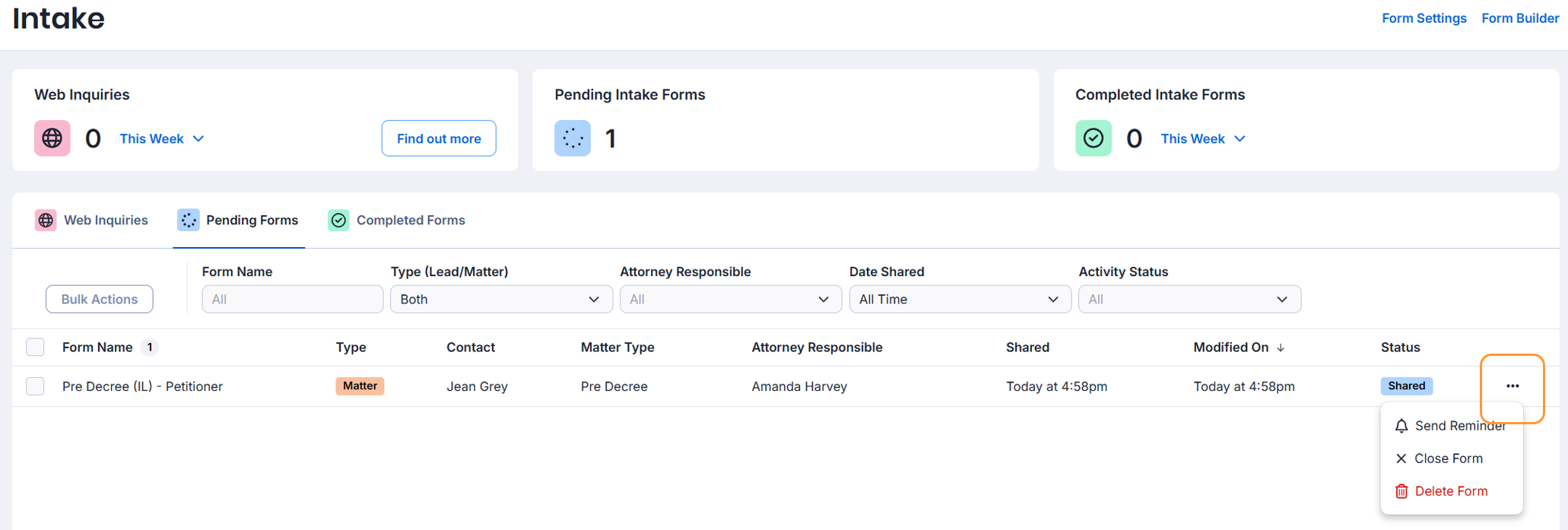This screenshot has height=530, width=1568.
Task: Open the Attorney Responsible filter dropdown
Action: point(730,300)
